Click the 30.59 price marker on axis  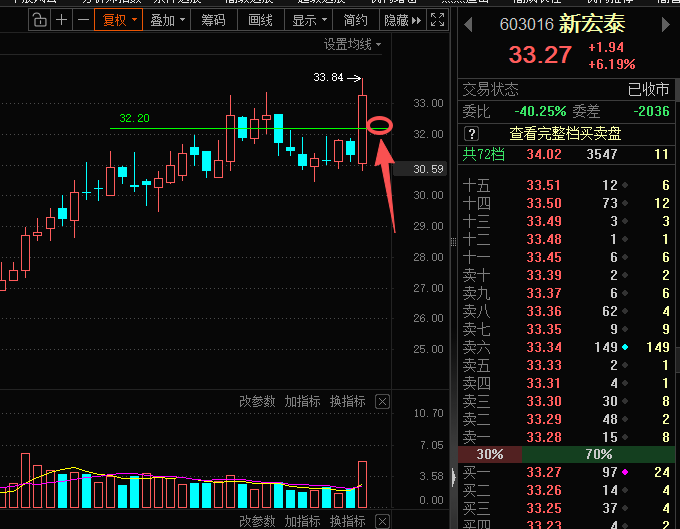click(x=420, y=169)
